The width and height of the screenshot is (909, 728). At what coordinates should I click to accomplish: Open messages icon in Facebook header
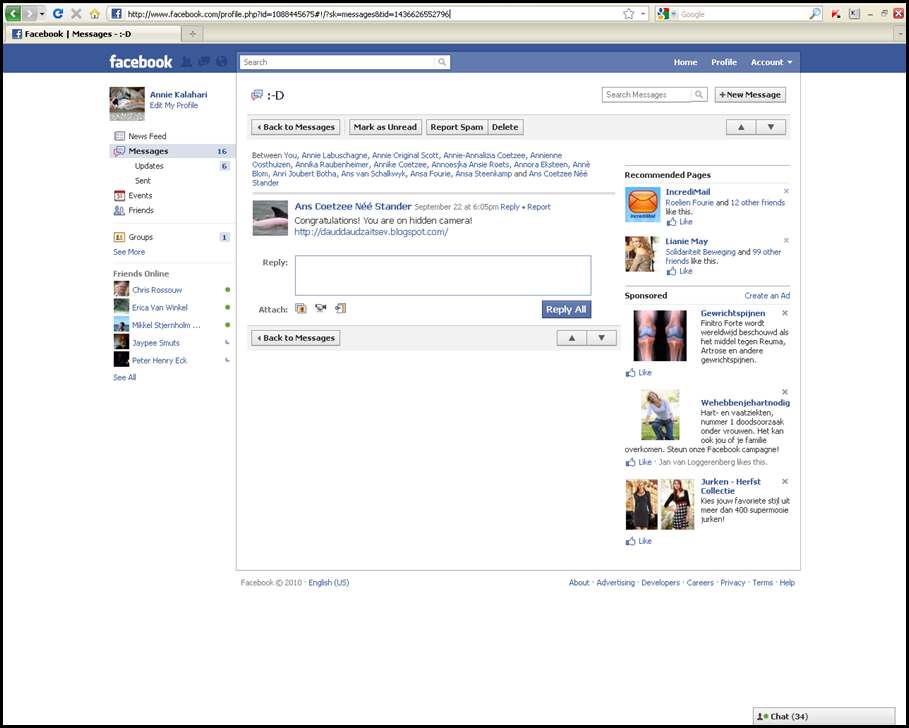204,61
